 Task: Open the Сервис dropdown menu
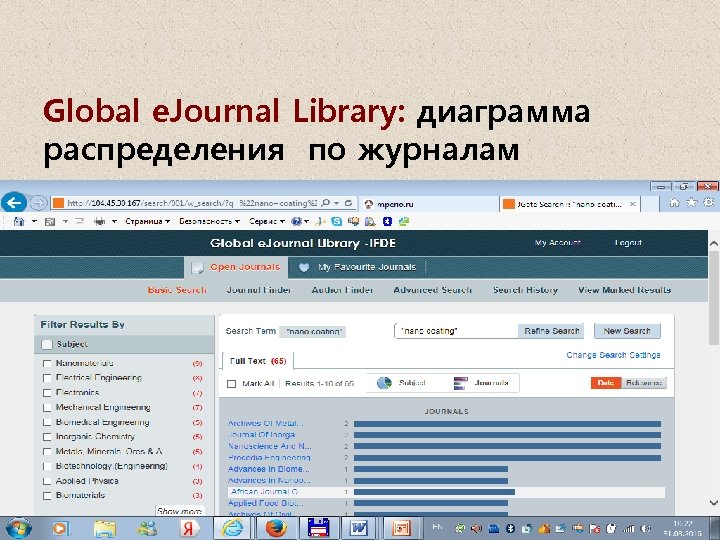click(x=267, y=221)
